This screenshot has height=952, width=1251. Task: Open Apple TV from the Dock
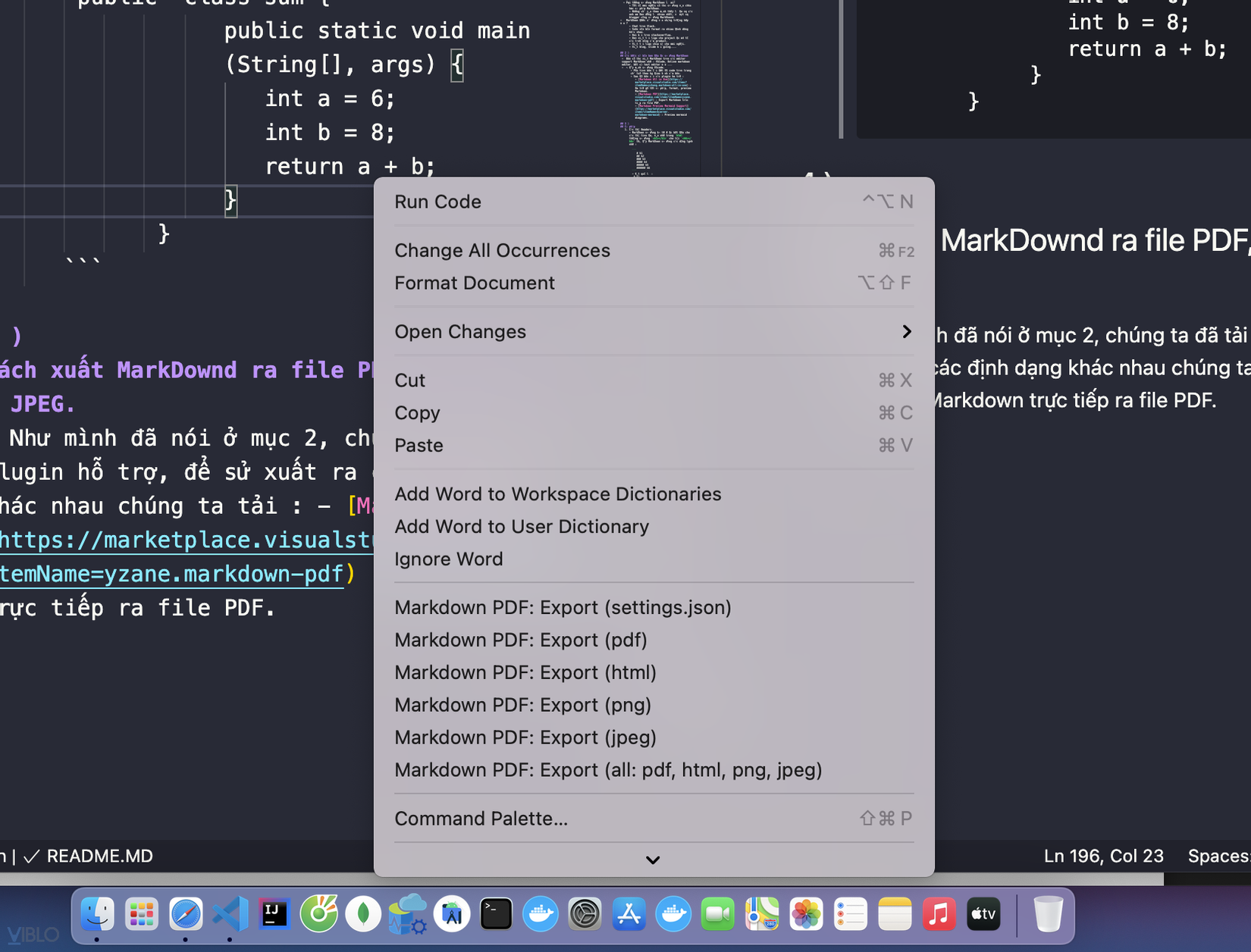click(984, 914)
